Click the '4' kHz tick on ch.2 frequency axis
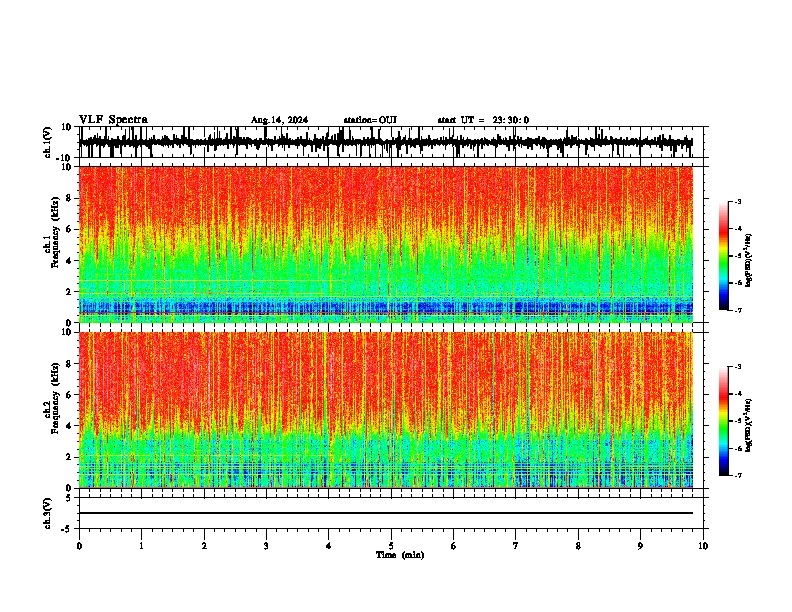 69,426
